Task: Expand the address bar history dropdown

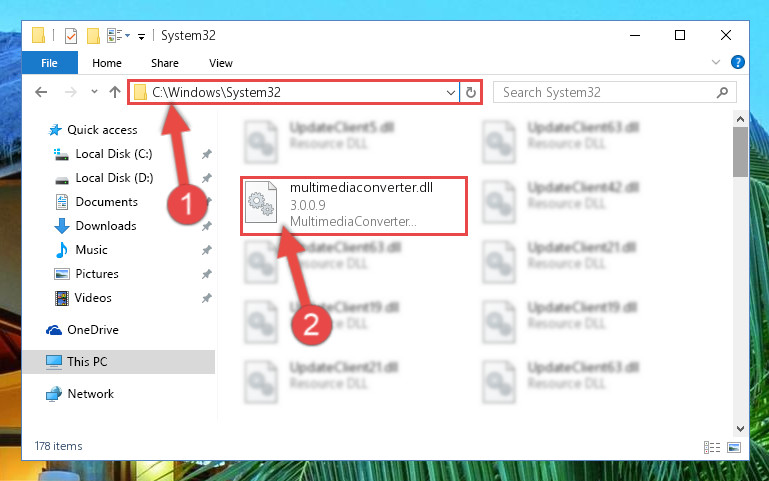Action: pyautogui.click(x=451, y=92)
